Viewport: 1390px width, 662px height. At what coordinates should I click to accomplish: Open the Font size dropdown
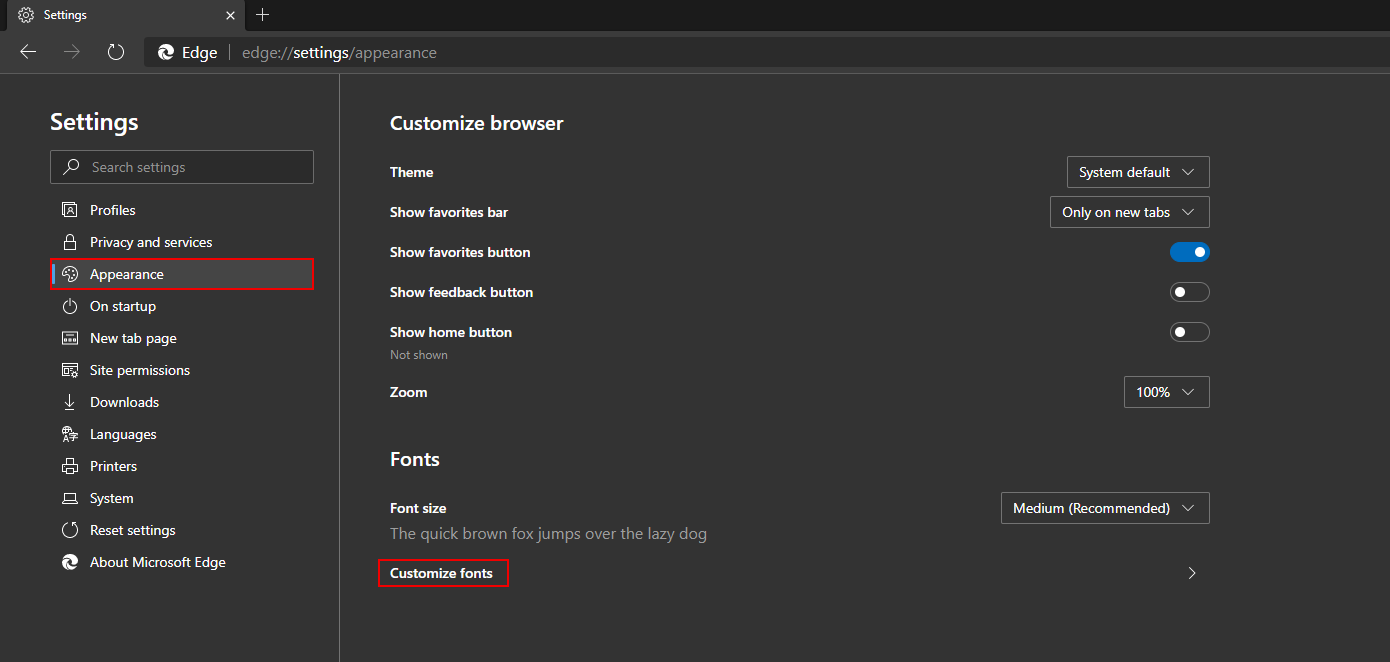pos(1105,508)
